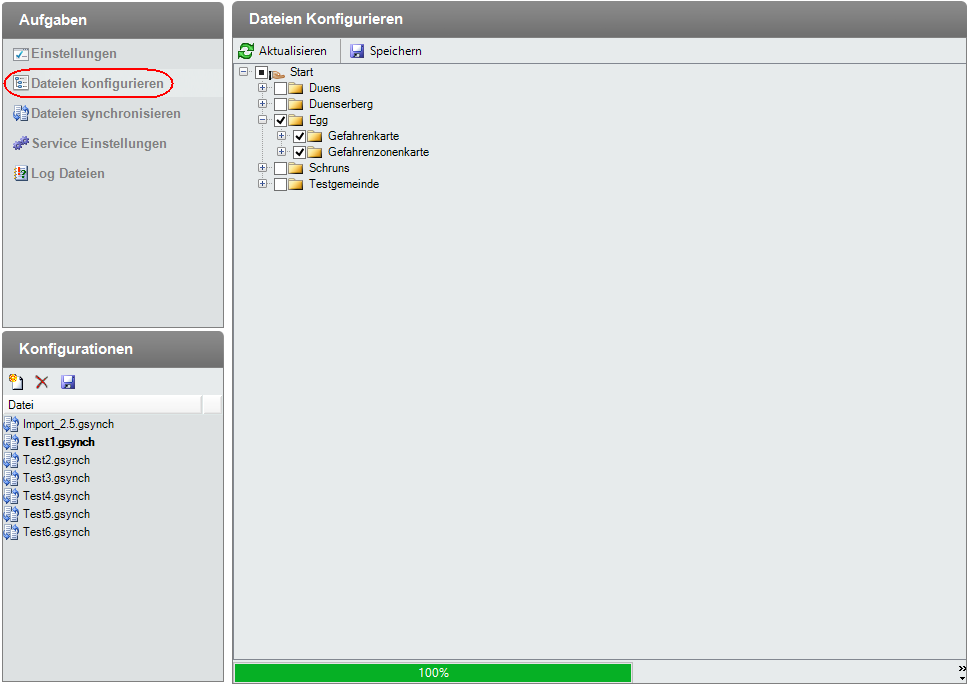Click the Einstellungen checkmark icon

21,54
